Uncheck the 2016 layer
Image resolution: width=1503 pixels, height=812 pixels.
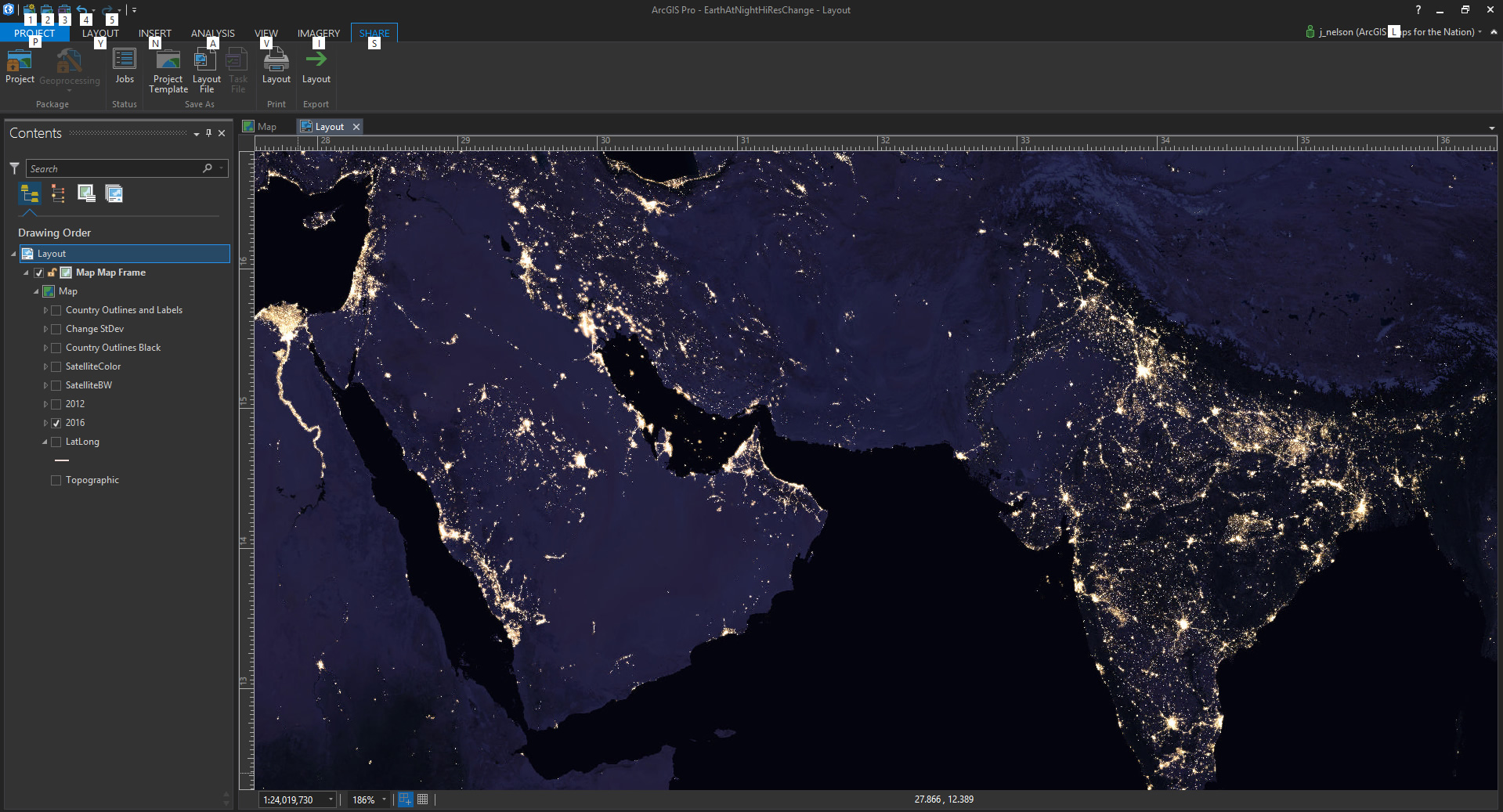pos(56,423)
